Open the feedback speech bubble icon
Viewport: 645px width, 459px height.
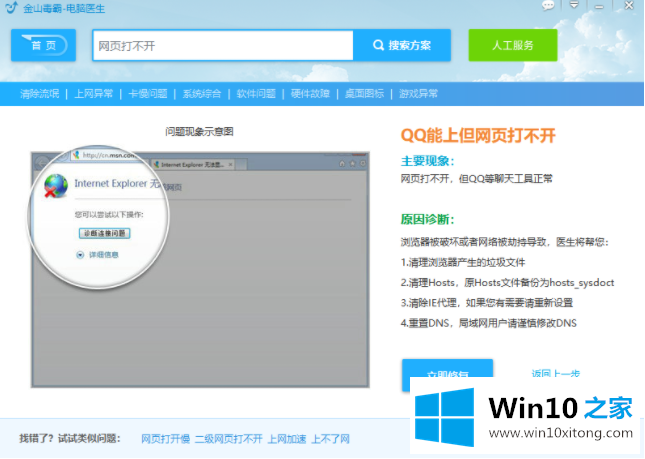548,5
